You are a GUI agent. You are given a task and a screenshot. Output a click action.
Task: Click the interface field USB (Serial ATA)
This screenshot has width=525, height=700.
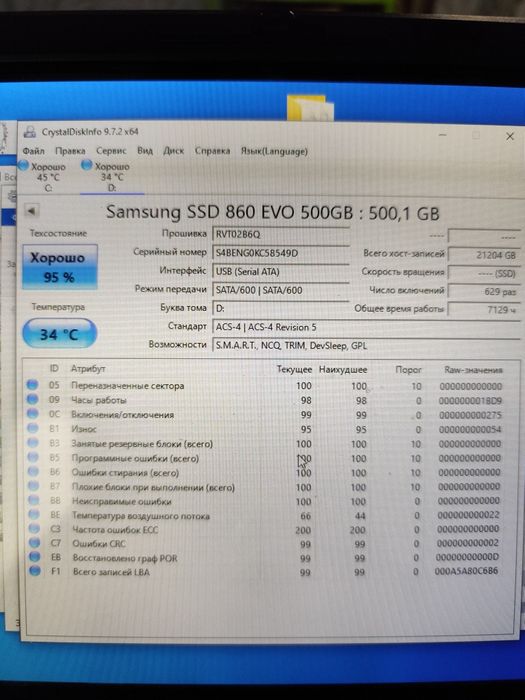[x=280, y=271]
